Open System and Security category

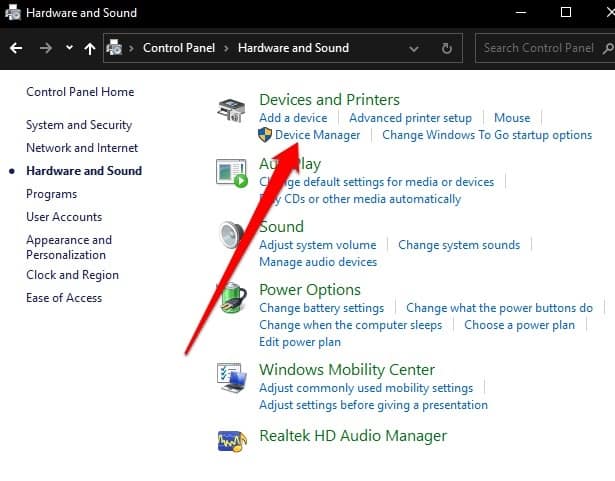79,125
